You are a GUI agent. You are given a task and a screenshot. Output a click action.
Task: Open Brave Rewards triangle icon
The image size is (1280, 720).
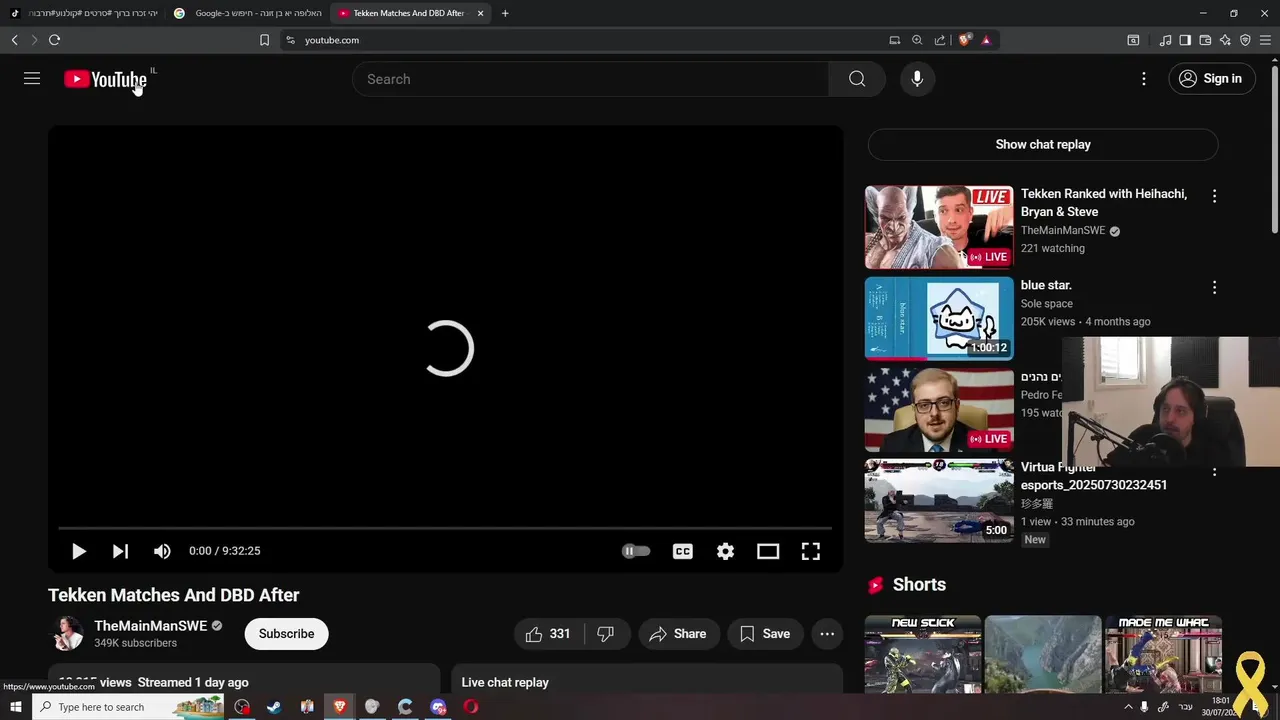tap(986, 40)
